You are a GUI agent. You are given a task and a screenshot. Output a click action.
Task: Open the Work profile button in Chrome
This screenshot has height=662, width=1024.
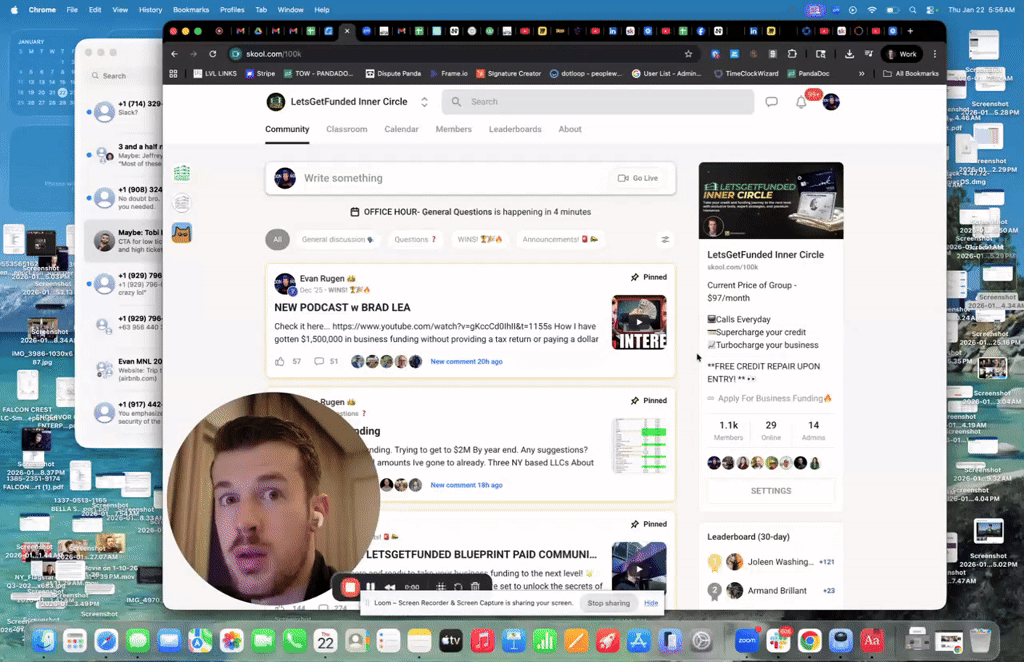pos(902,54)
